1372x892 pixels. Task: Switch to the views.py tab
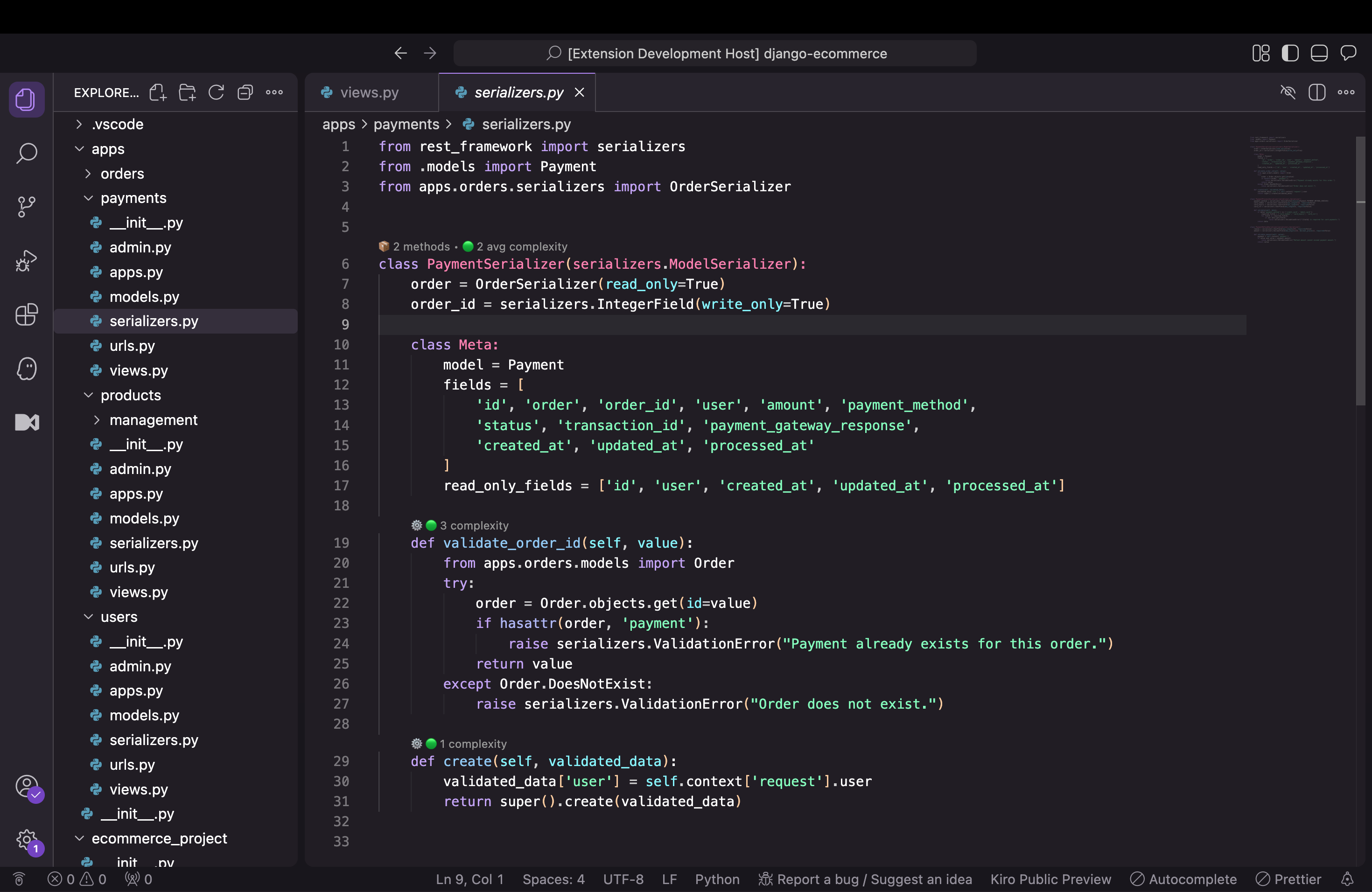(369, 92)
